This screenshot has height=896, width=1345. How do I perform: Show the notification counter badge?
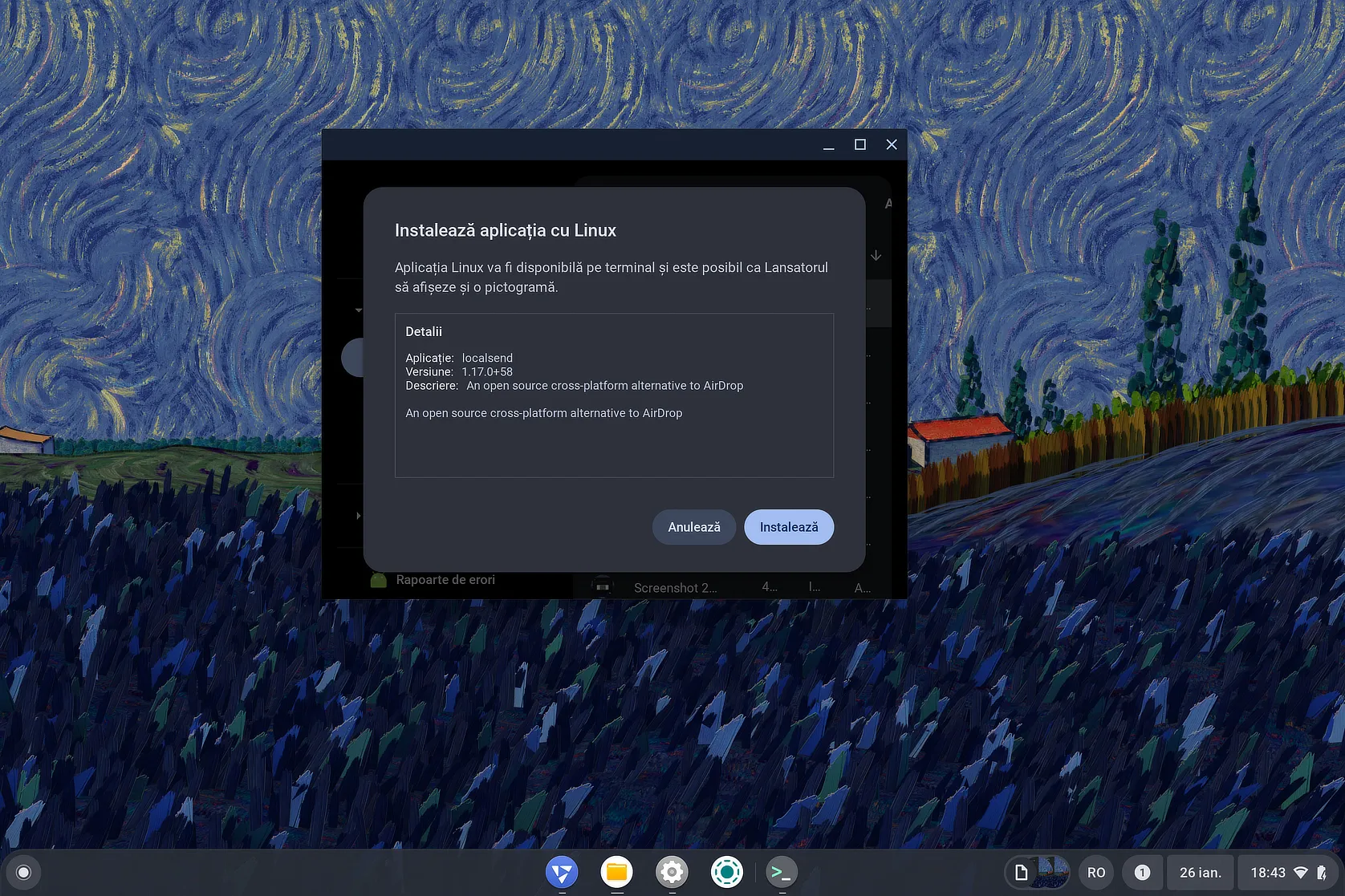[1142, 872]
